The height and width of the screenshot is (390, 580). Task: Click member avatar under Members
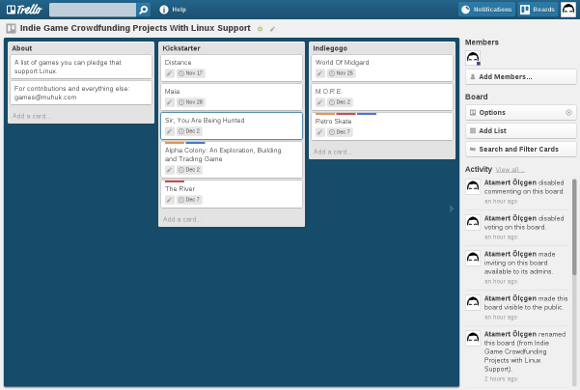tap(473, 58)
